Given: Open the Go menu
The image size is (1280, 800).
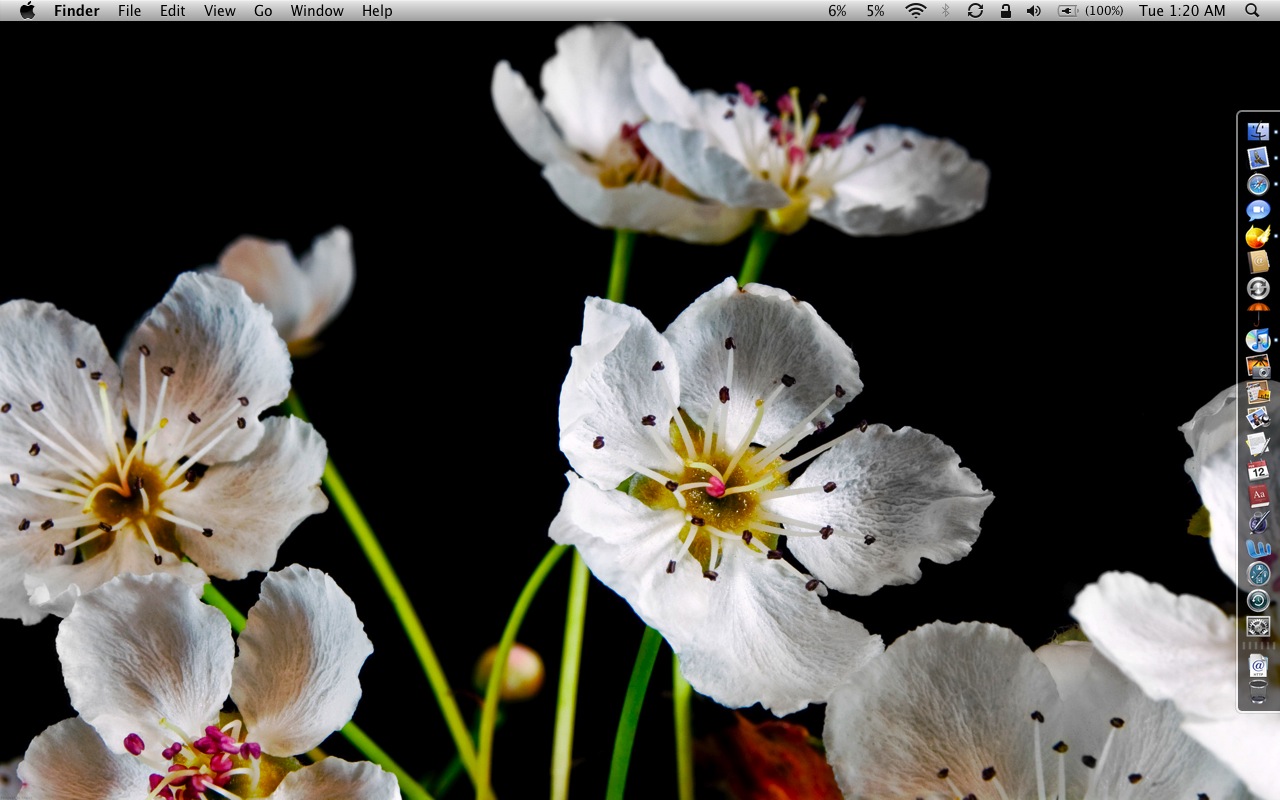Looking at the screenshot, I should [x=263, y=11].
